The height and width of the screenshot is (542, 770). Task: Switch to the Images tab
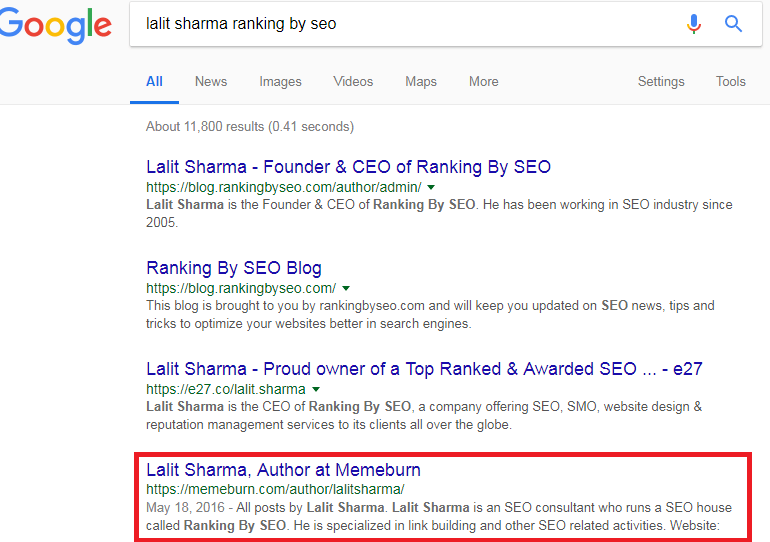[x=280, y=81]
